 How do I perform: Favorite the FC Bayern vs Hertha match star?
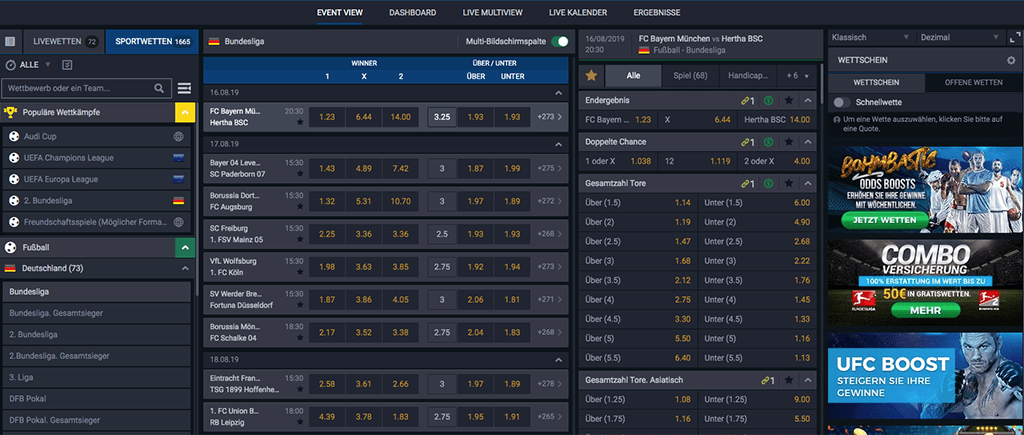[300, 122]
